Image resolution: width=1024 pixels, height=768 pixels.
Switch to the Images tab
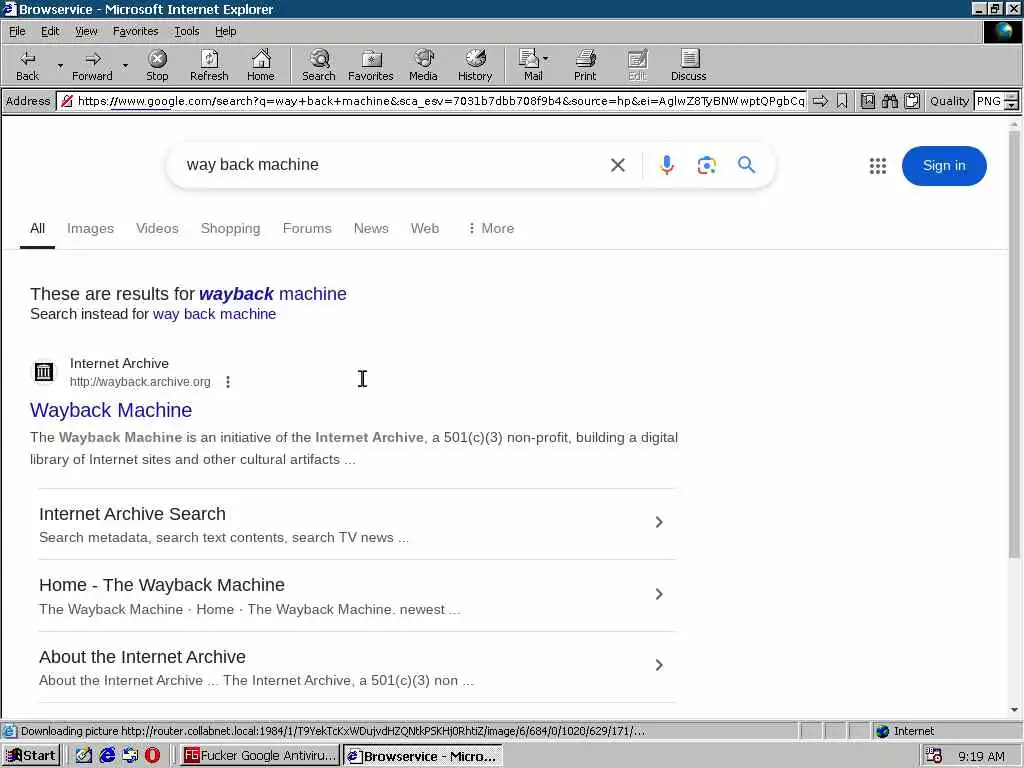tap(90, 229)
